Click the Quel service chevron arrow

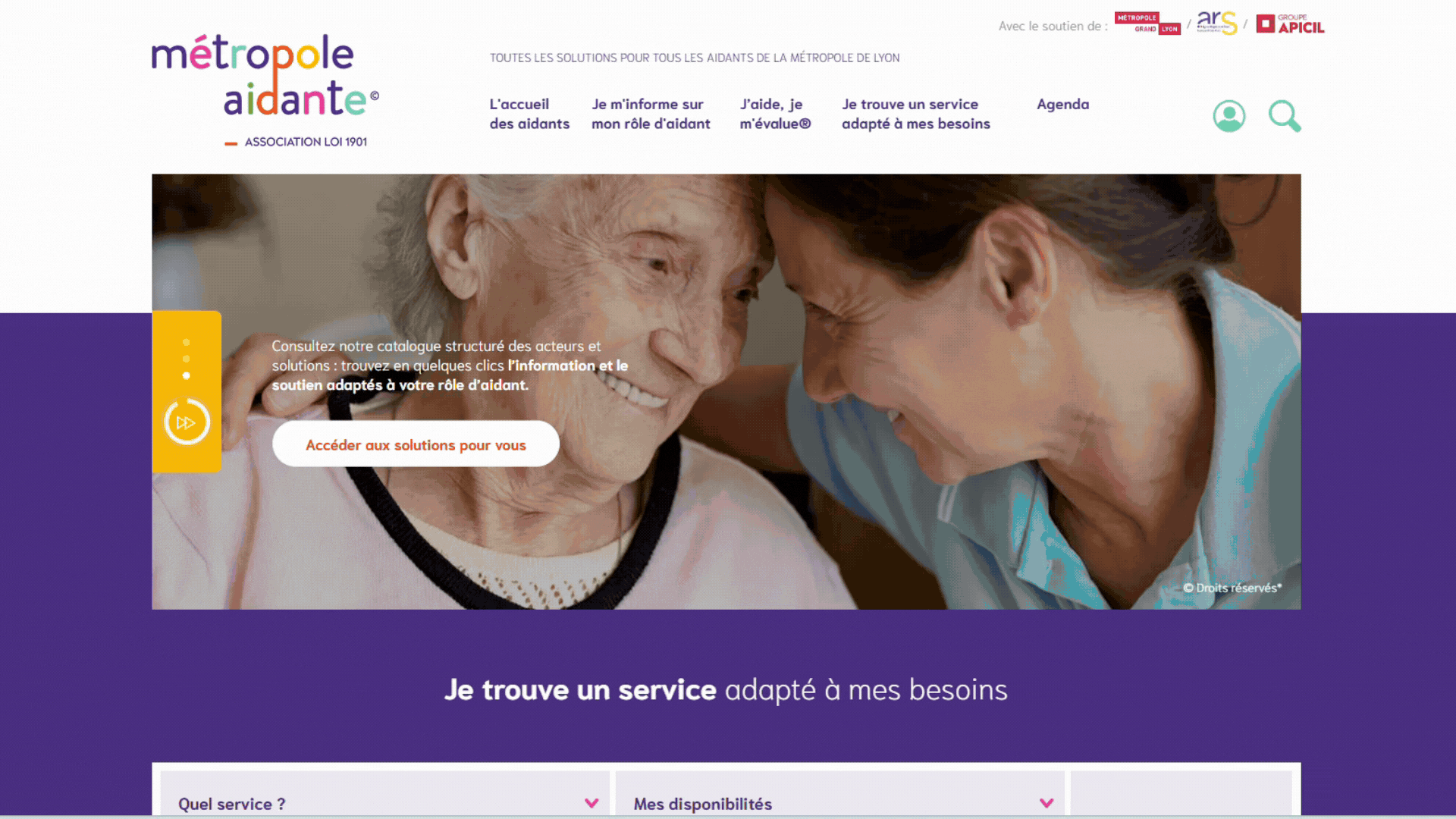[591, 803]
